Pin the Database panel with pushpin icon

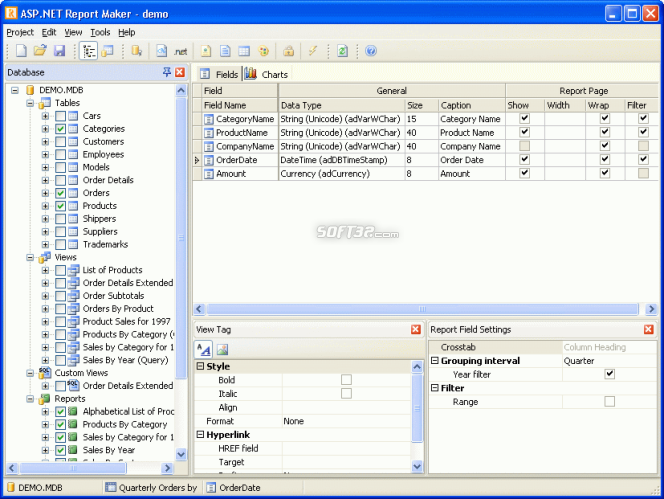click(167, 72)
